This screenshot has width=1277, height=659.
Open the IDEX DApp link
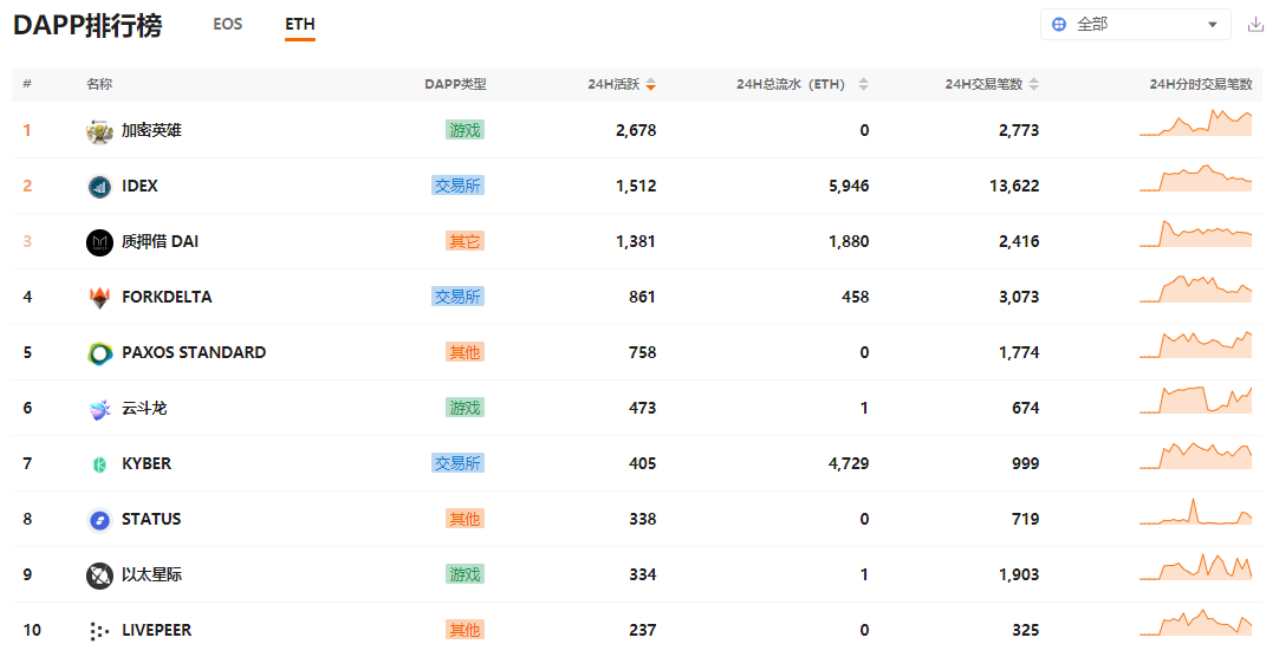[x=140, y=186]
